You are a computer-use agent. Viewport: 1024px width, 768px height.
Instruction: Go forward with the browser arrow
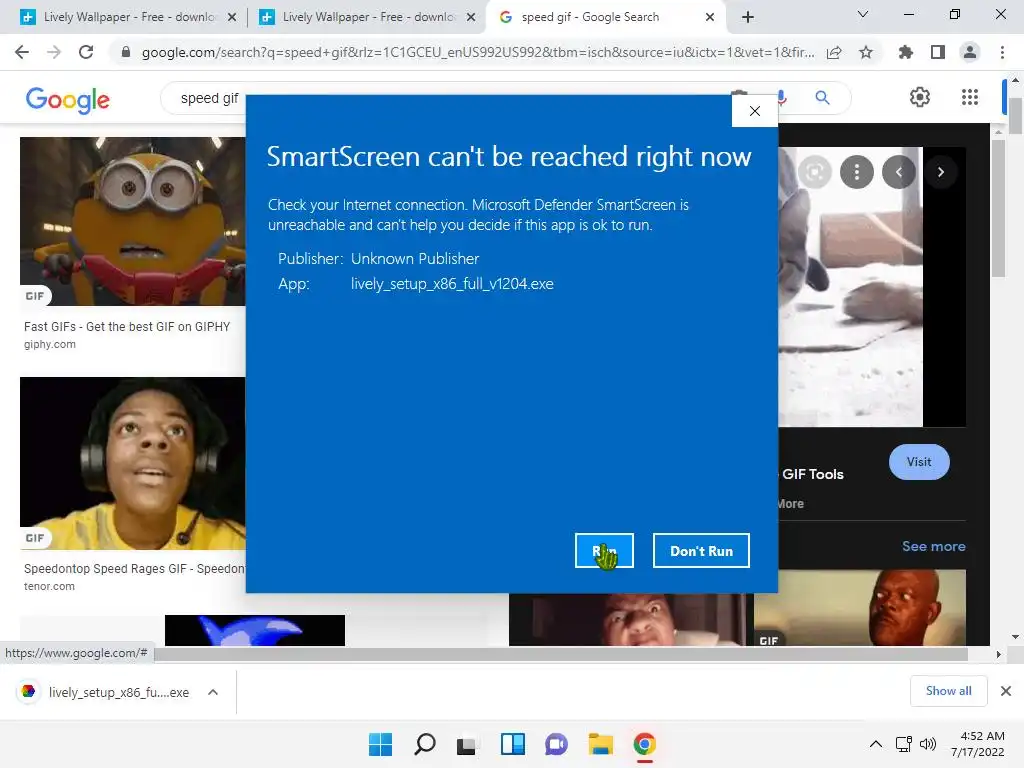(x=54, y=52)
